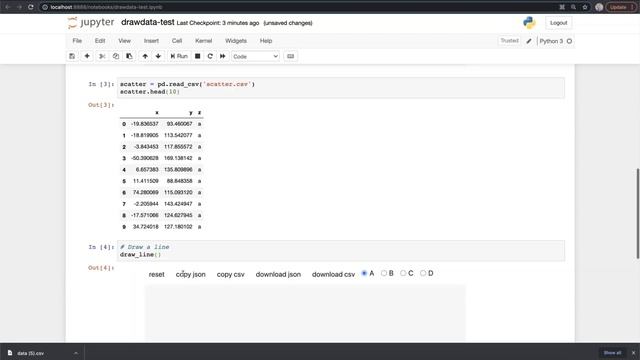Go forward in browser history
Image resolution: width=640 pixels, height=360 pixels.
[x=19, y=7]
